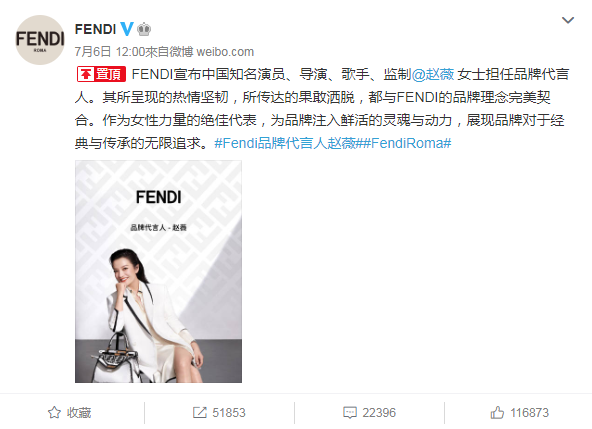
Task: Click the crown membership icon
Action: (144, 29)
